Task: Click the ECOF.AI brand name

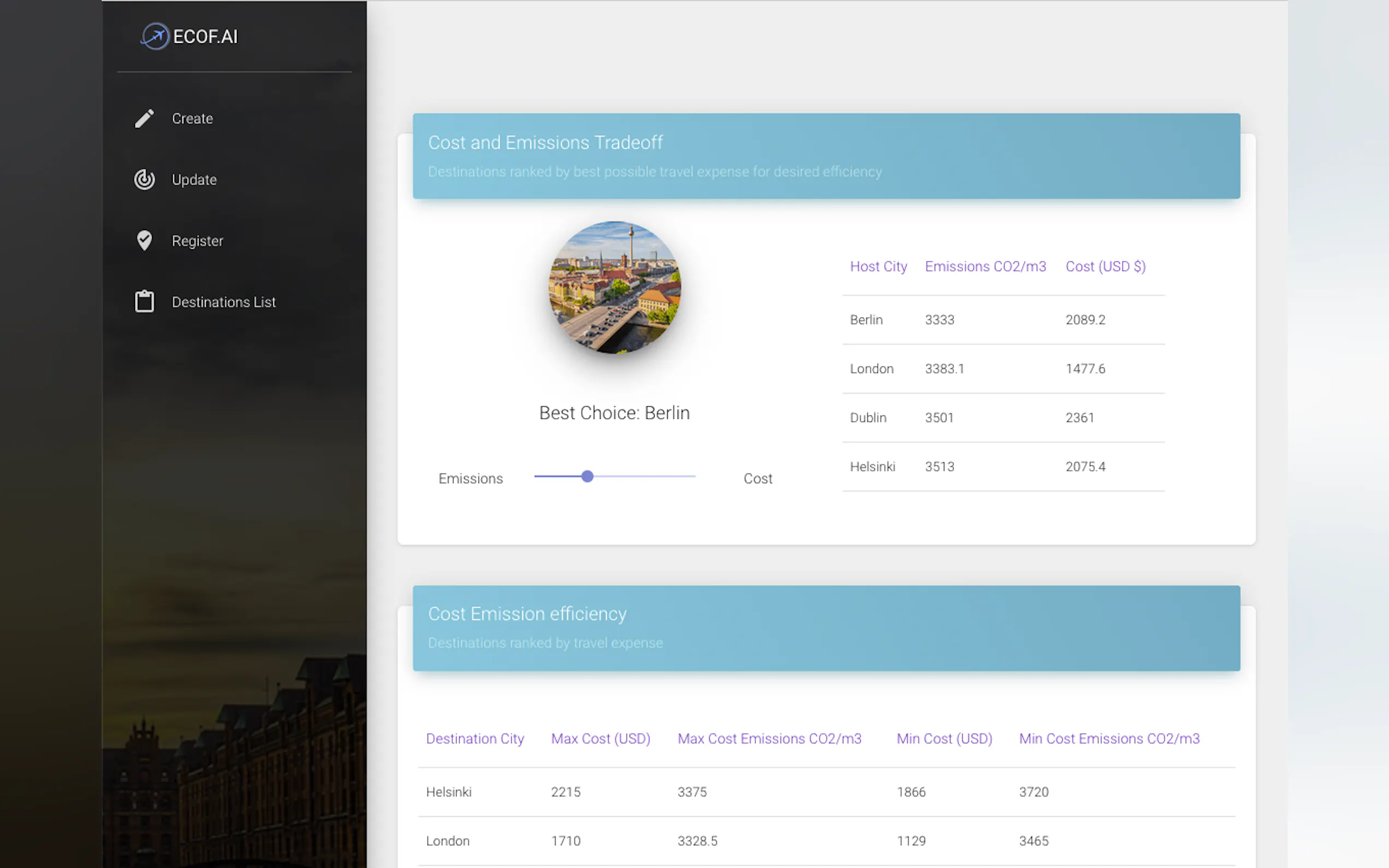Action: [x=205, y=37]
